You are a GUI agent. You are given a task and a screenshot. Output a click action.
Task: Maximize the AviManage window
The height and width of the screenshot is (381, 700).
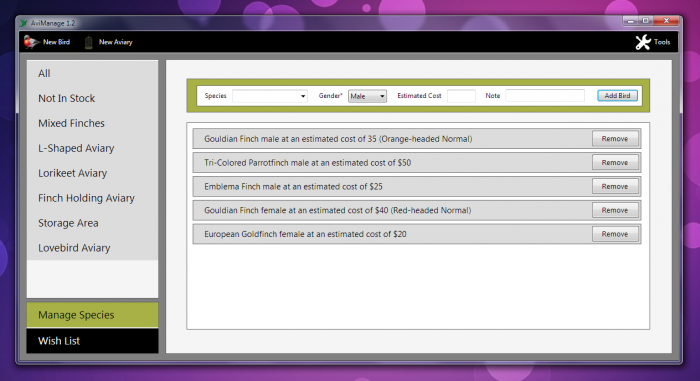[645, 21]
